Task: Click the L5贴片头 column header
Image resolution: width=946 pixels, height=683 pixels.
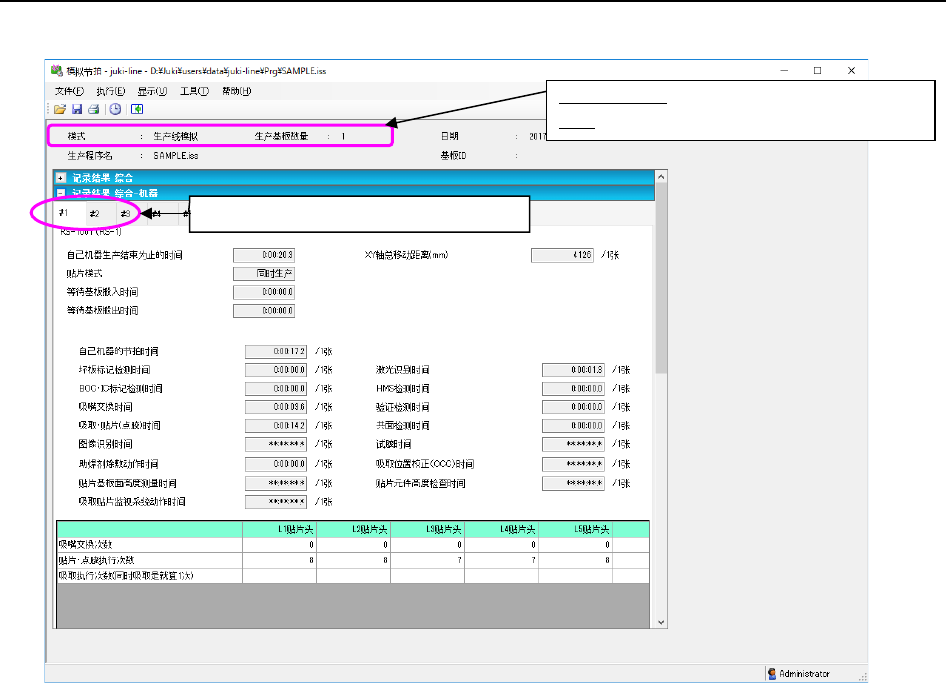Action: pyautogui.click(x=575, y=530)
